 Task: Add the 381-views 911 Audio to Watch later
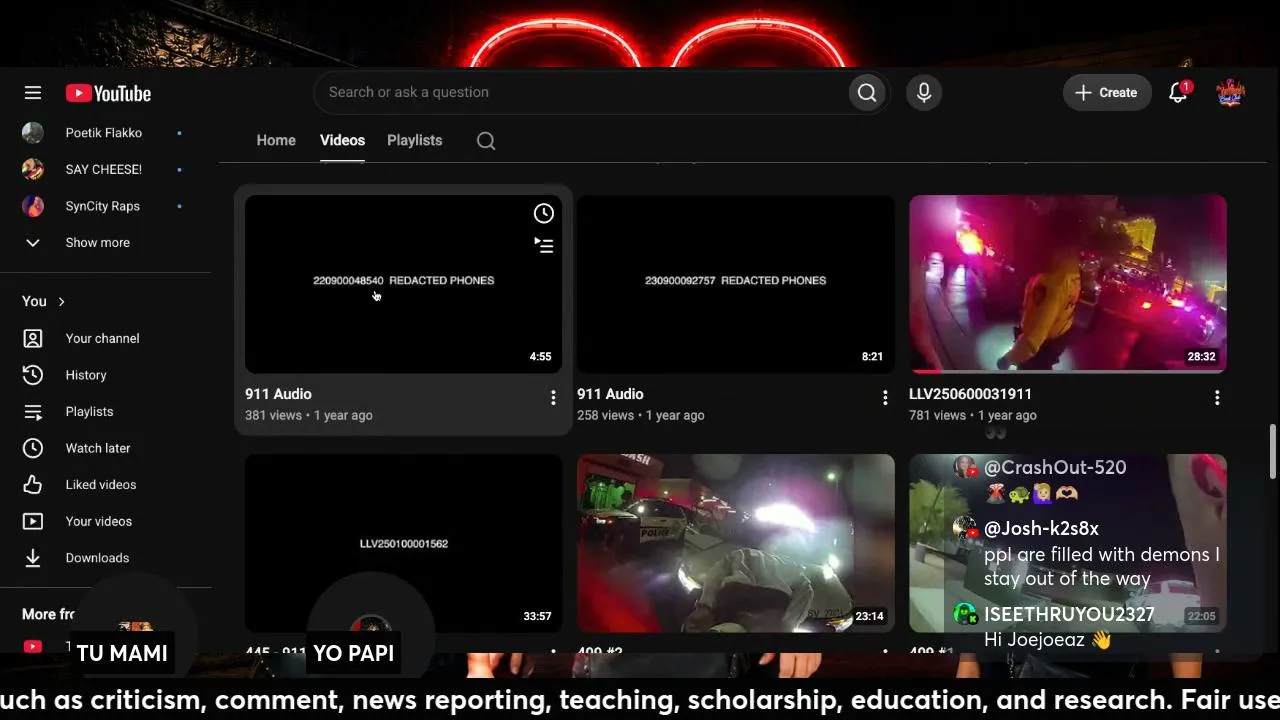(544, 213)
